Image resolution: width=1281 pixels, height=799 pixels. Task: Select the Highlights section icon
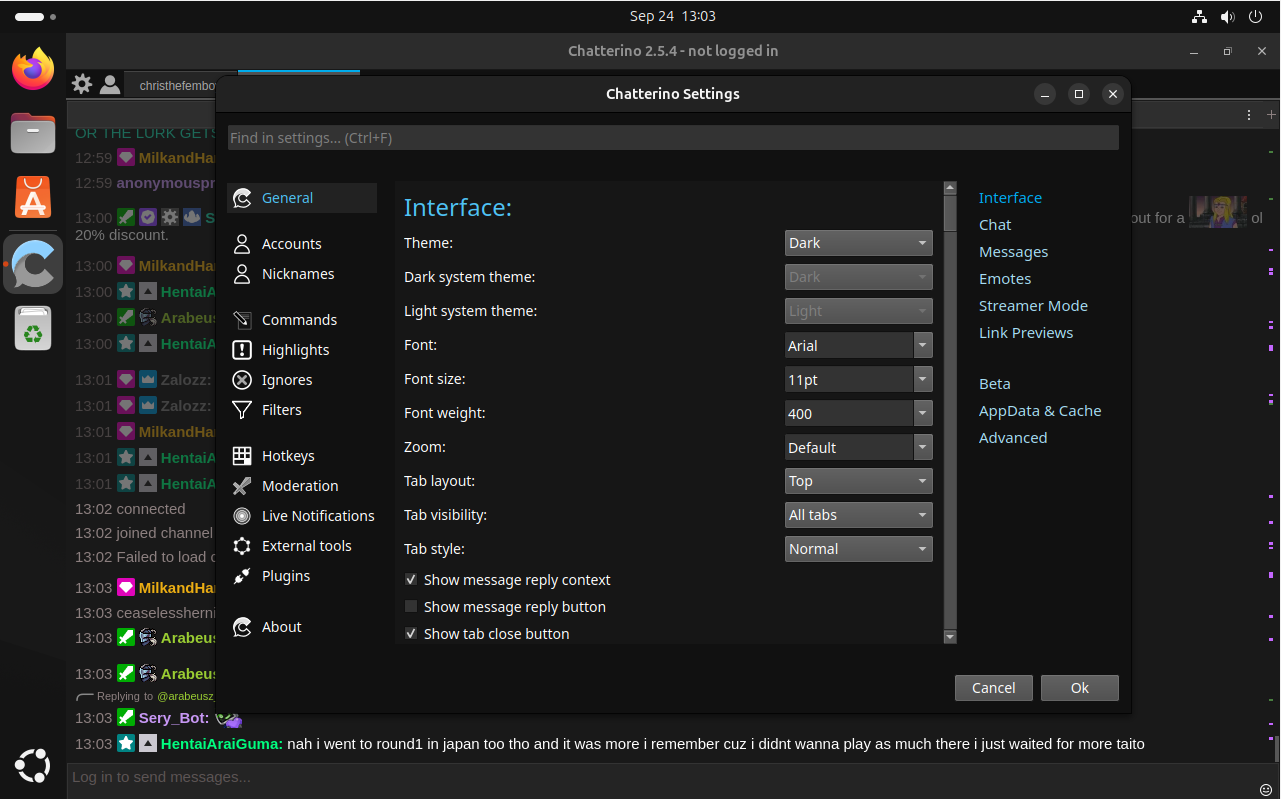point(241,349)
